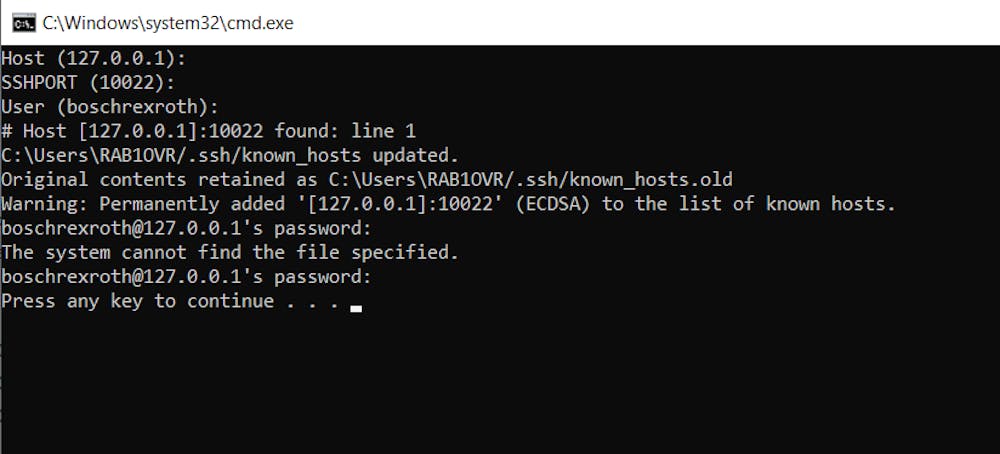Viewport: 1000px width, 454px height.
Task: Click the C:\Windows\system32\cmd.exe window title
Action: click(168, 22)
